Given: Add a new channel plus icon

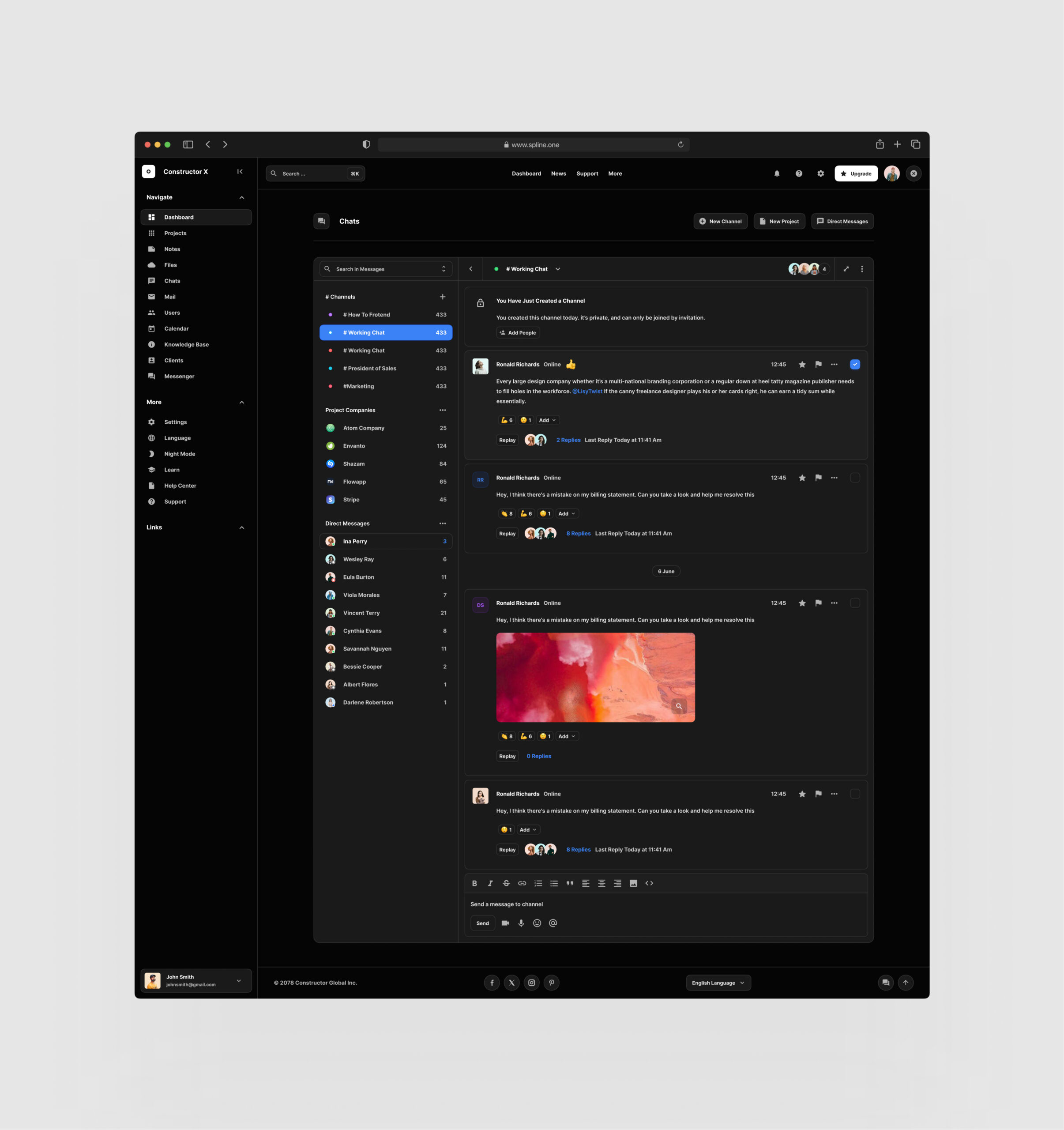Looking at the screenshot, I should tap(443, 297).
